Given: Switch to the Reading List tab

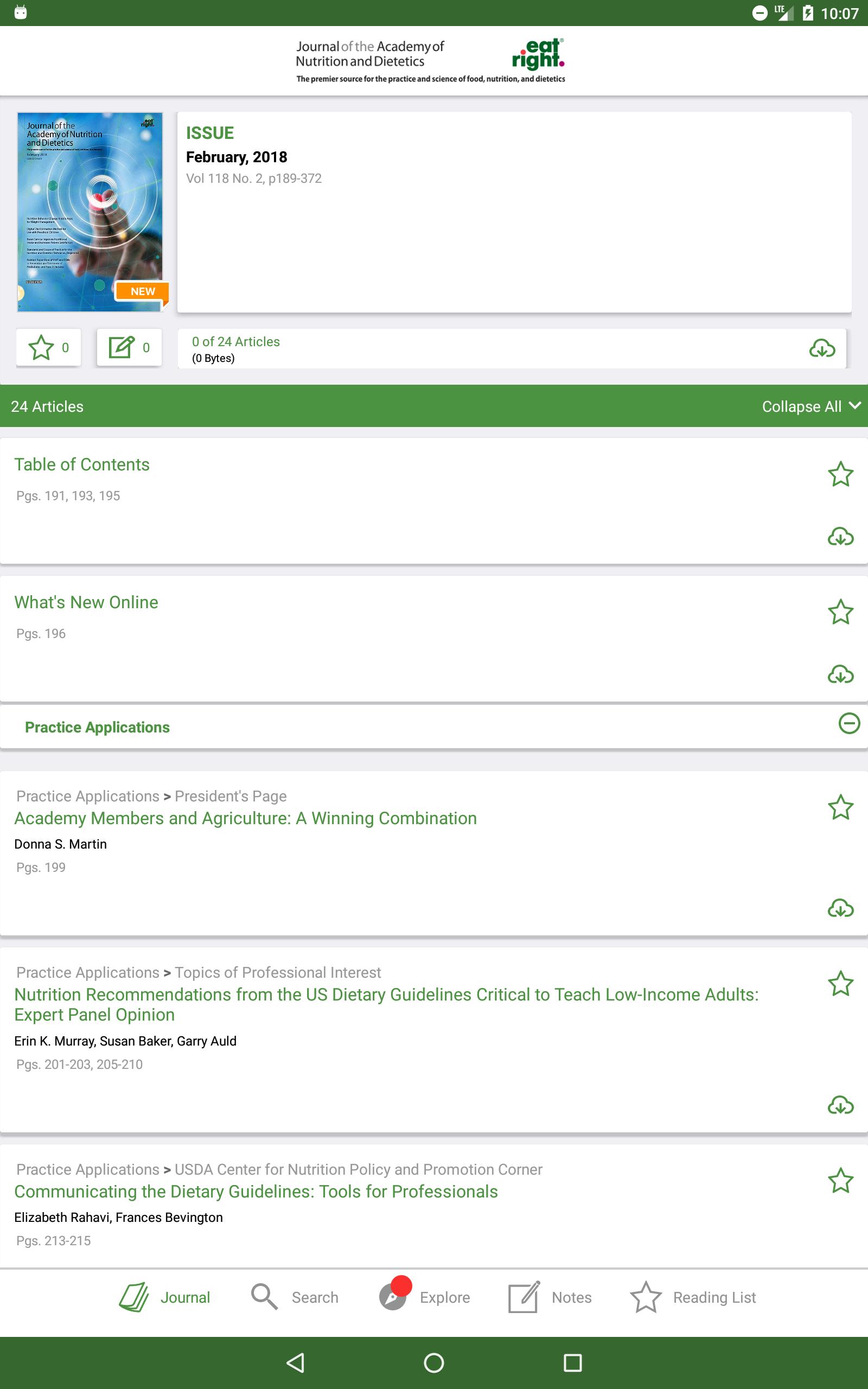Looking at the screenshot, I should pos(693,1297).
